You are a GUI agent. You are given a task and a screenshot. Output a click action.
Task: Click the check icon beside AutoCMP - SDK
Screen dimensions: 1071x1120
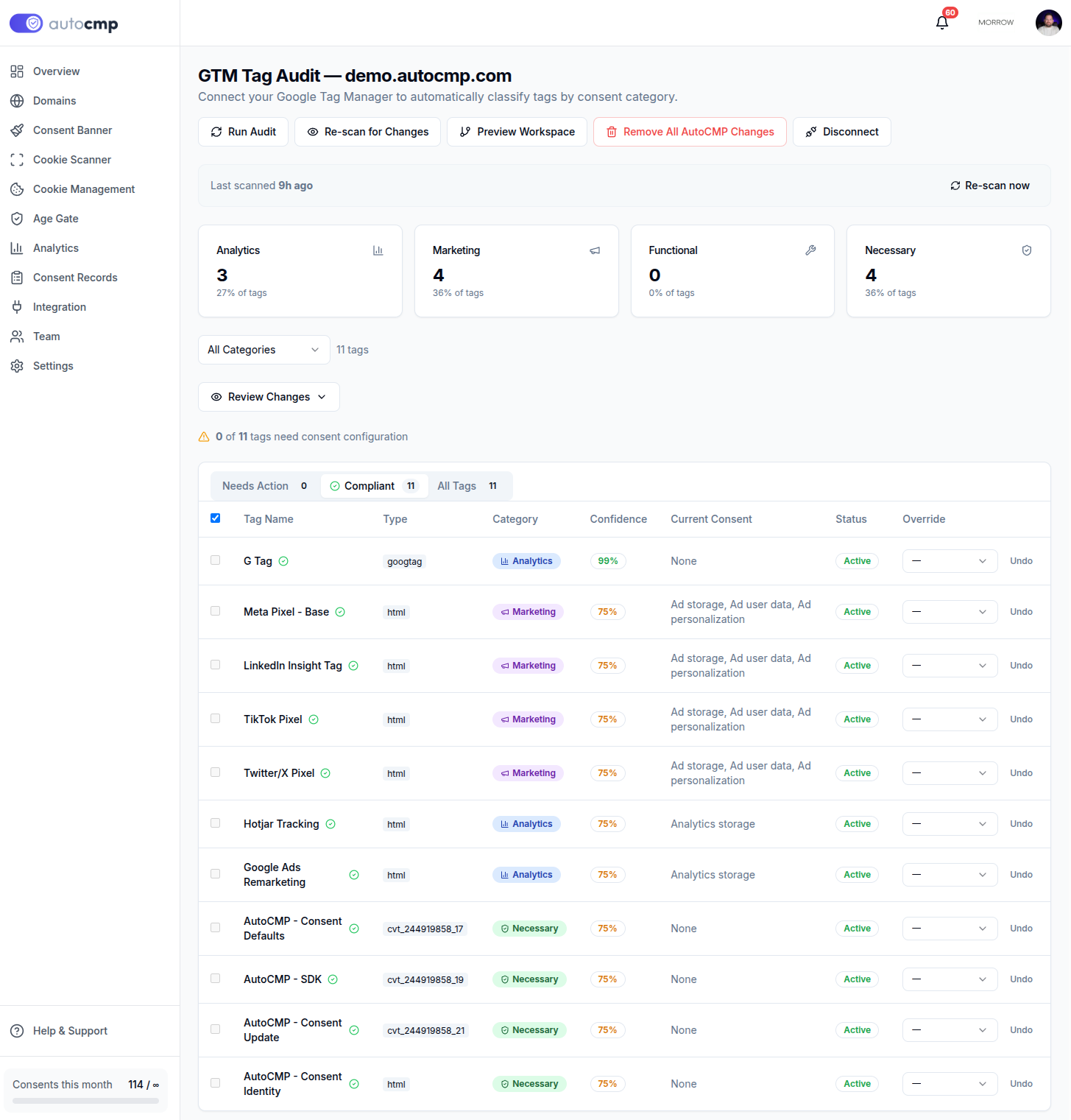coord(333,979)
